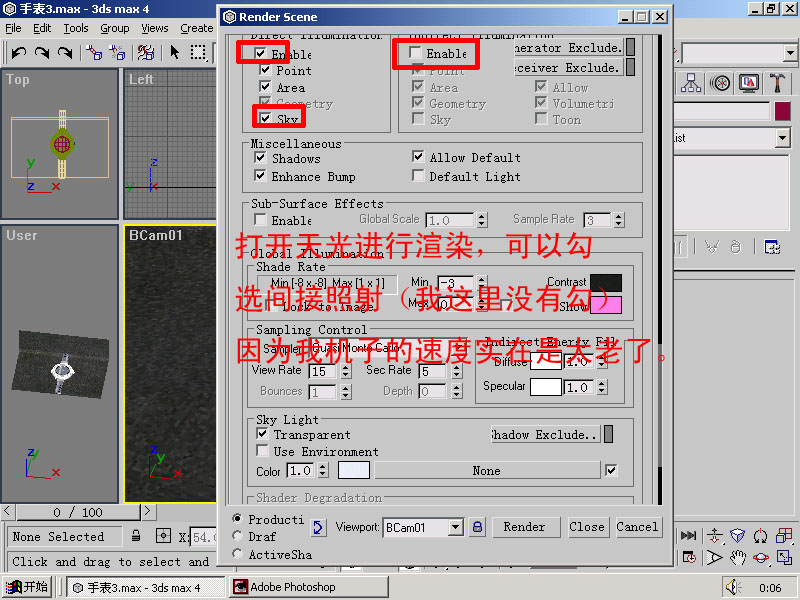800x600 pixels.
Task: Click the Global Scale spinner arrows
Action: [x=482, y=220]
